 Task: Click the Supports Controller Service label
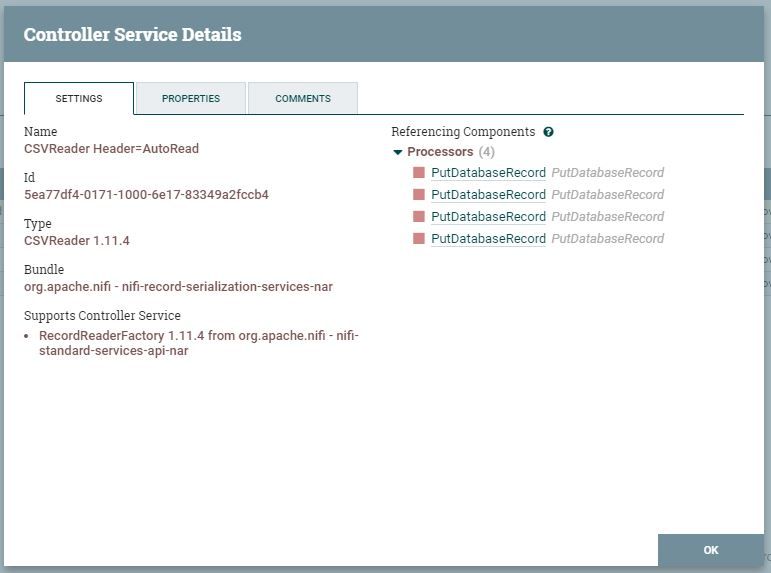tap(102, 316)
